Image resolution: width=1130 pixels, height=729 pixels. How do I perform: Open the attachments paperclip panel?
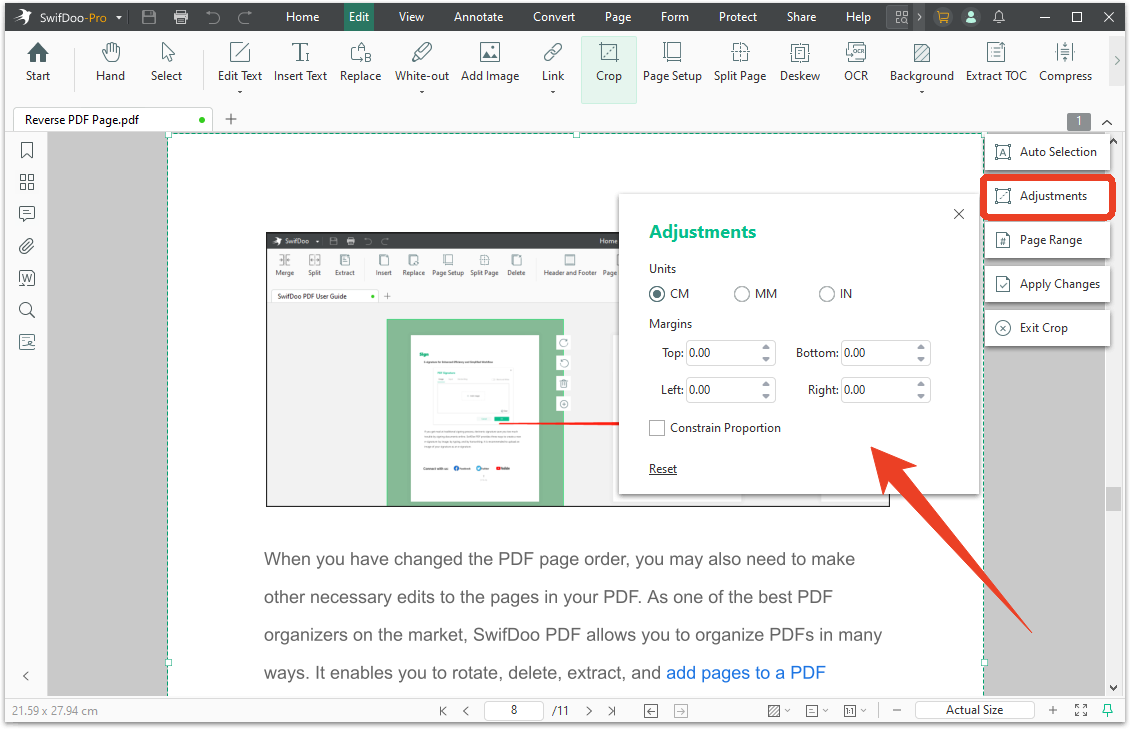click(x=27, y=246)
